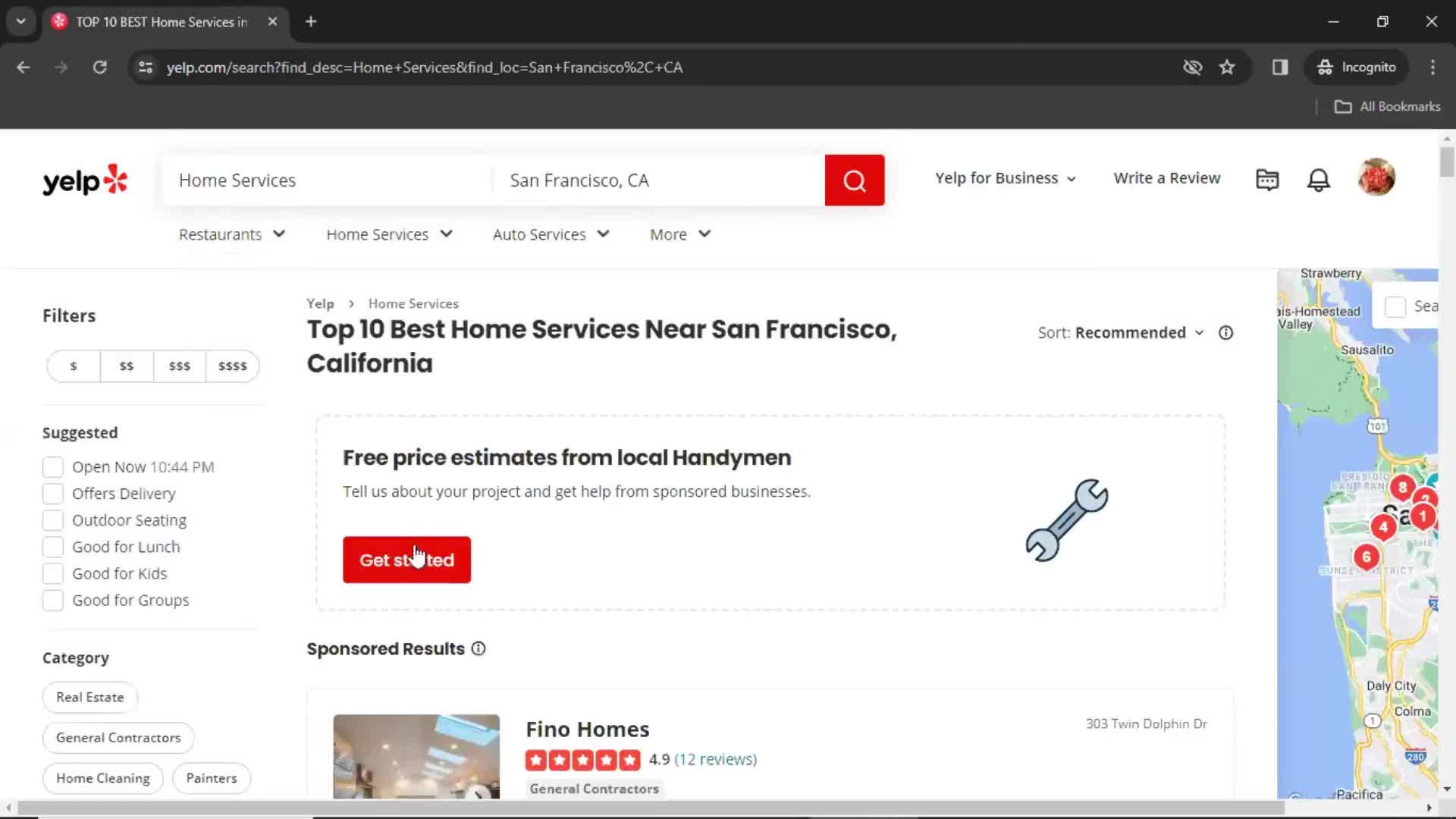The width and height of the screenshot is (1456, 819).
Task: Click the Home Services search field
Action: (x=328, y=180)
